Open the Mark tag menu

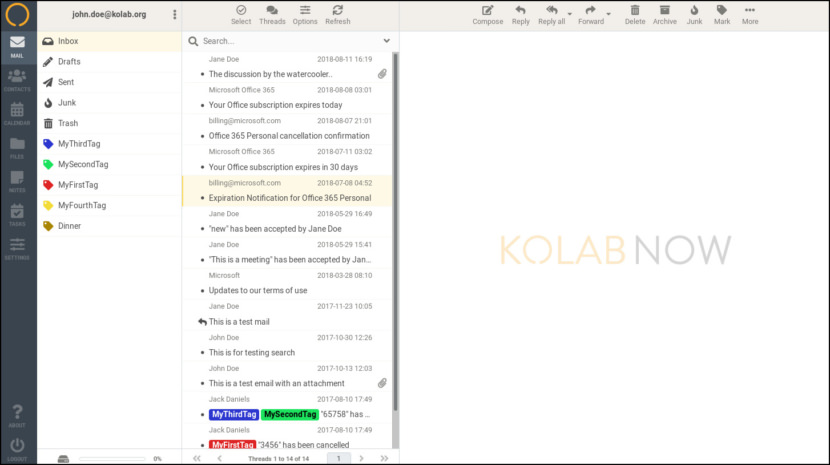721,15
